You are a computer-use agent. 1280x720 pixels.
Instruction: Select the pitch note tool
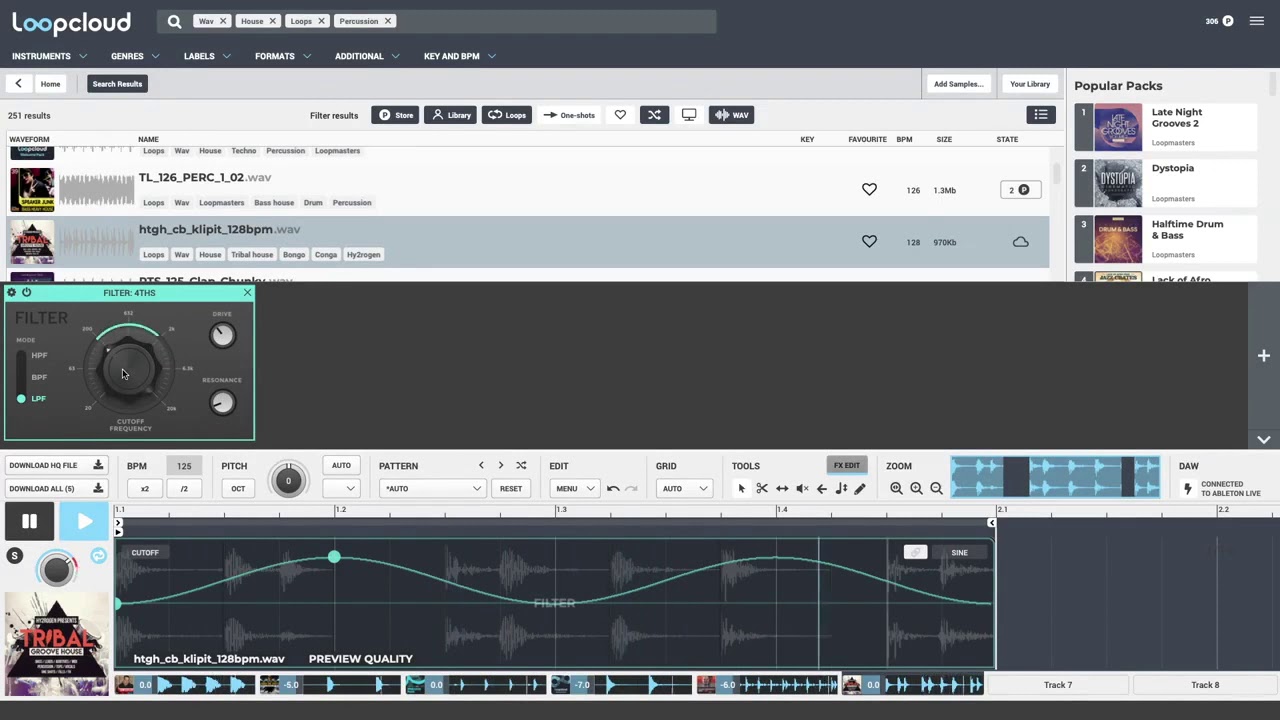point(841,489)
